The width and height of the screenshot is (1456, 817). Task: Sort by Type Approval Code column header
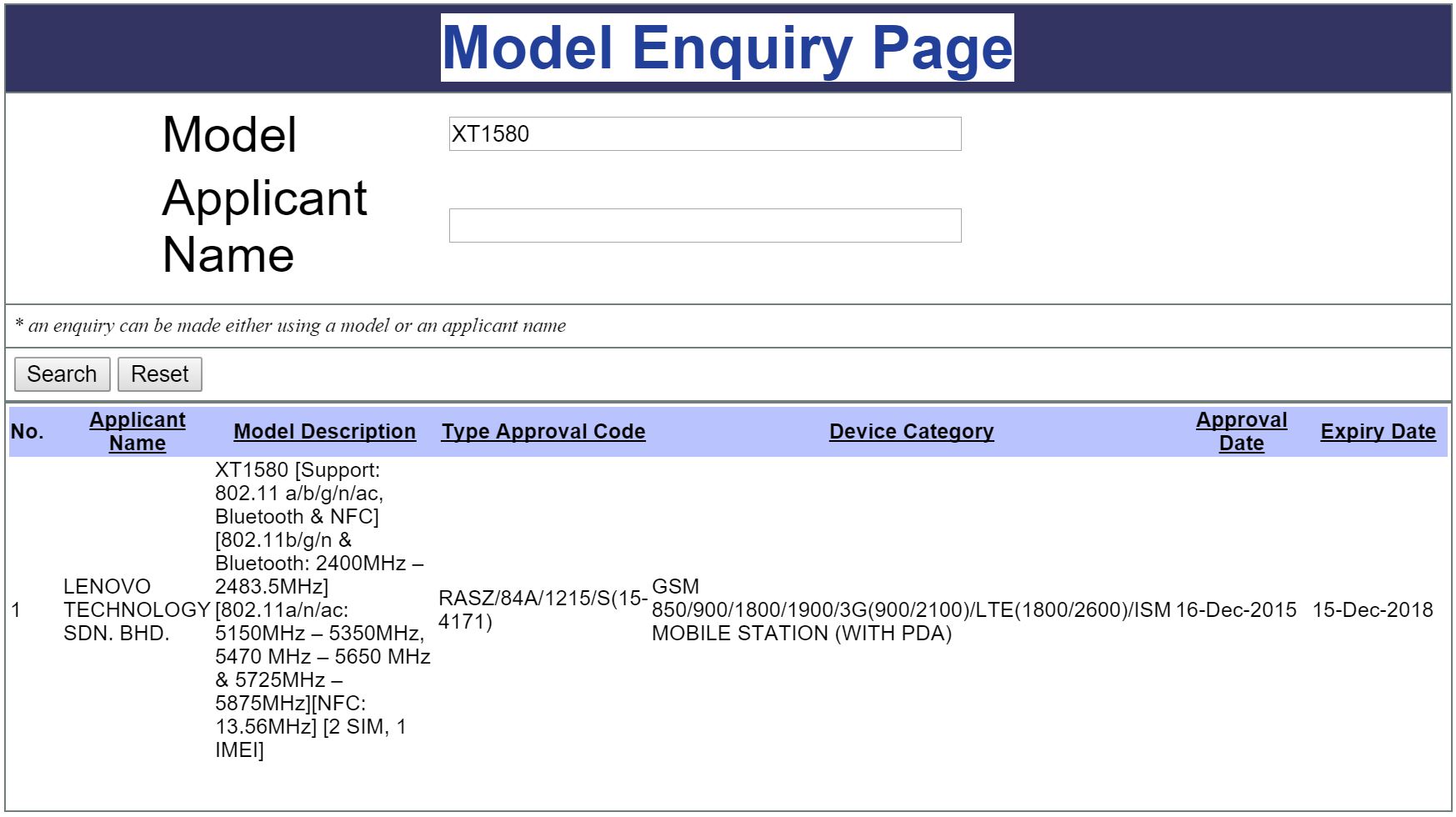(543, 432)
